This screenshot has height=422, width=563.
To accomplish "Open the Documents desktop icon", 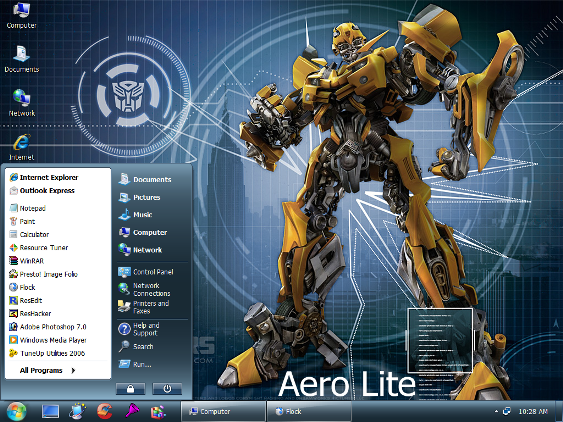I will point(22,59).
